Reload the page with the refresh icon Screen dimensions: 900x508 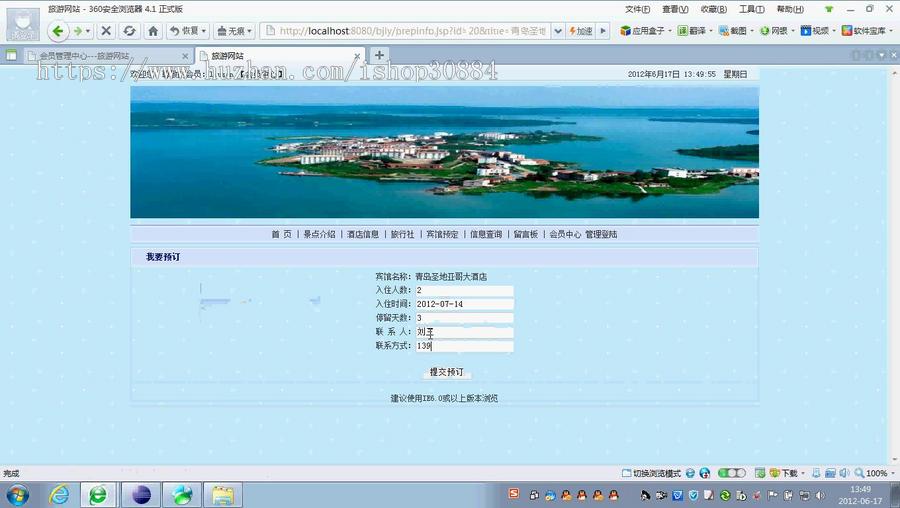[130, 31]
